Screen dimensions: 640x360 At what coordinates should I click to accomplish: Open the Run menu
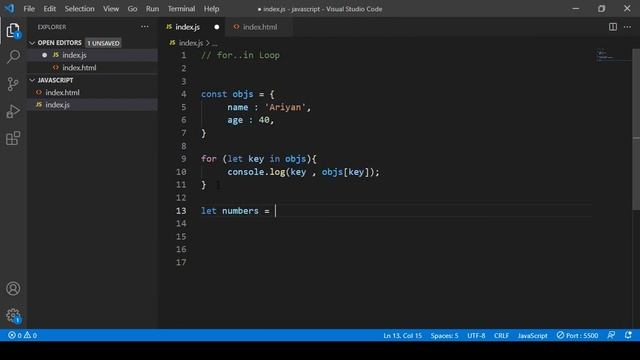click(152, 9)
